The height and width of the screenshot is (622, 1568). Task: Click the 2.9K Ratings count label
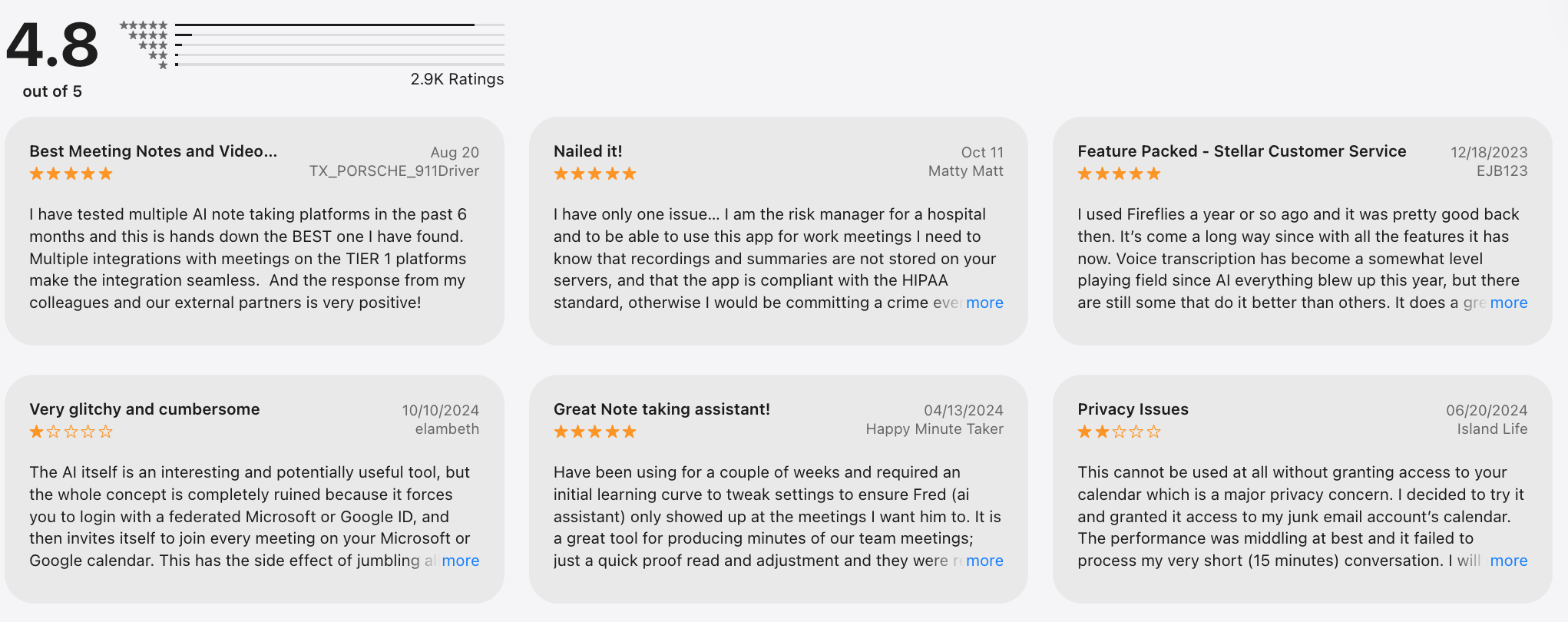pos(457,79)
